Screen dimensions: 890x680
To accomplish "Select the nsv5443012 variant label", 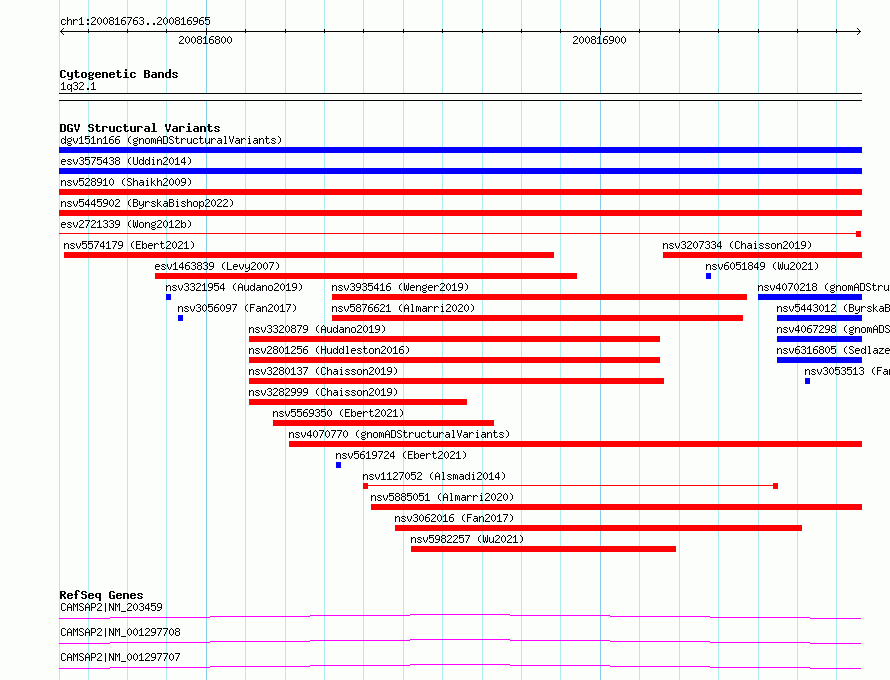I will 833,308.
